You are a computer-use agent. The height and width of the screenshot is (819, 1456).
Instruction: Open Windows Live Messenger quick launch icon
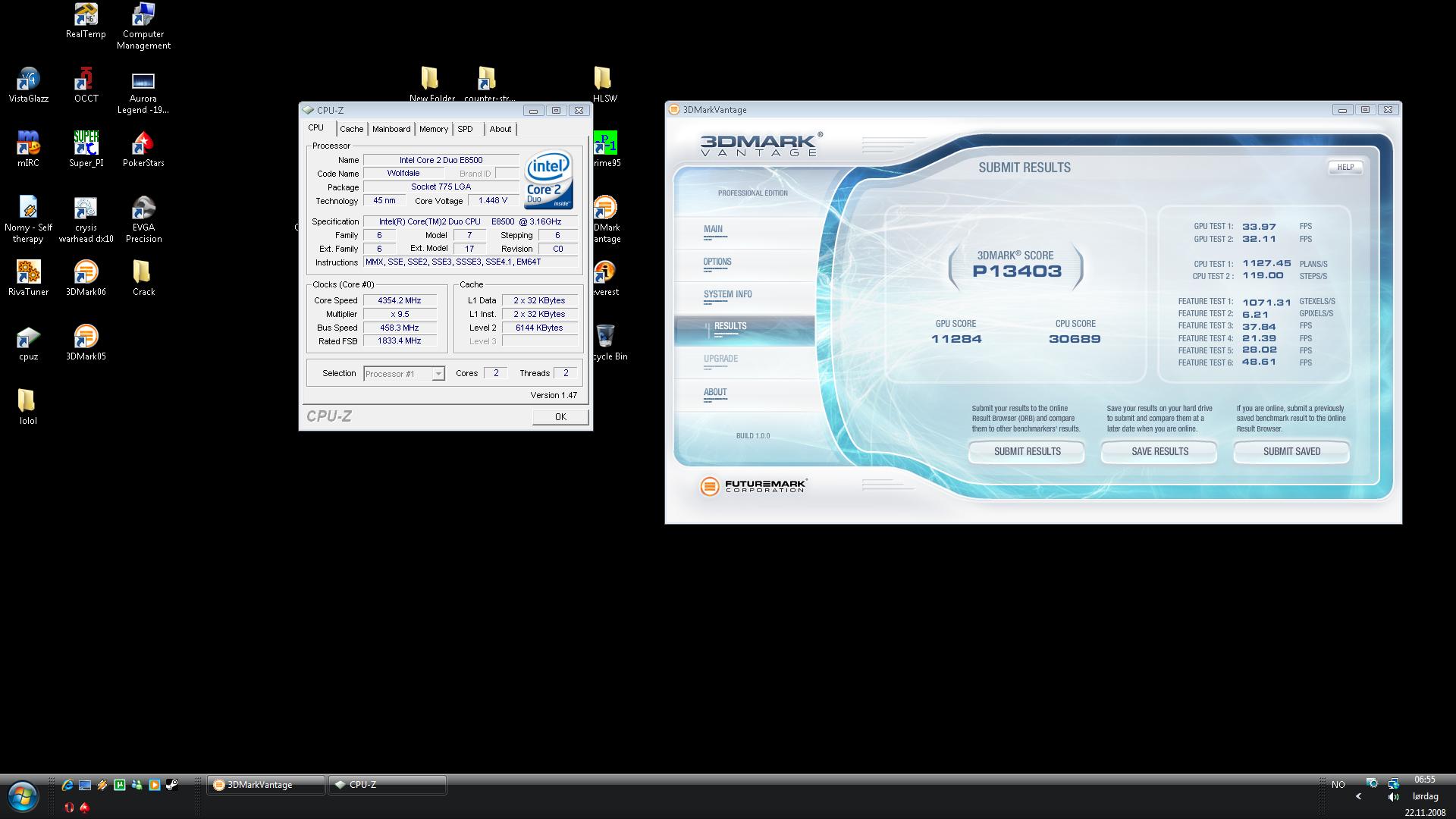[x=137, y=785]
